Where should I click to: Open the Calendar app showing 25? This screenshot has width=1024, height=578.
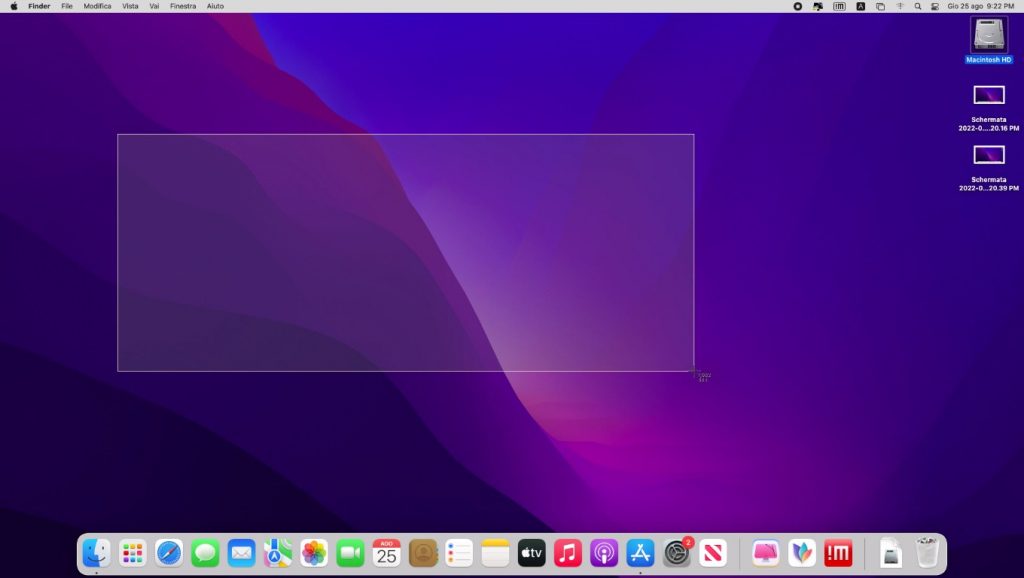click(x=386, y=552)
